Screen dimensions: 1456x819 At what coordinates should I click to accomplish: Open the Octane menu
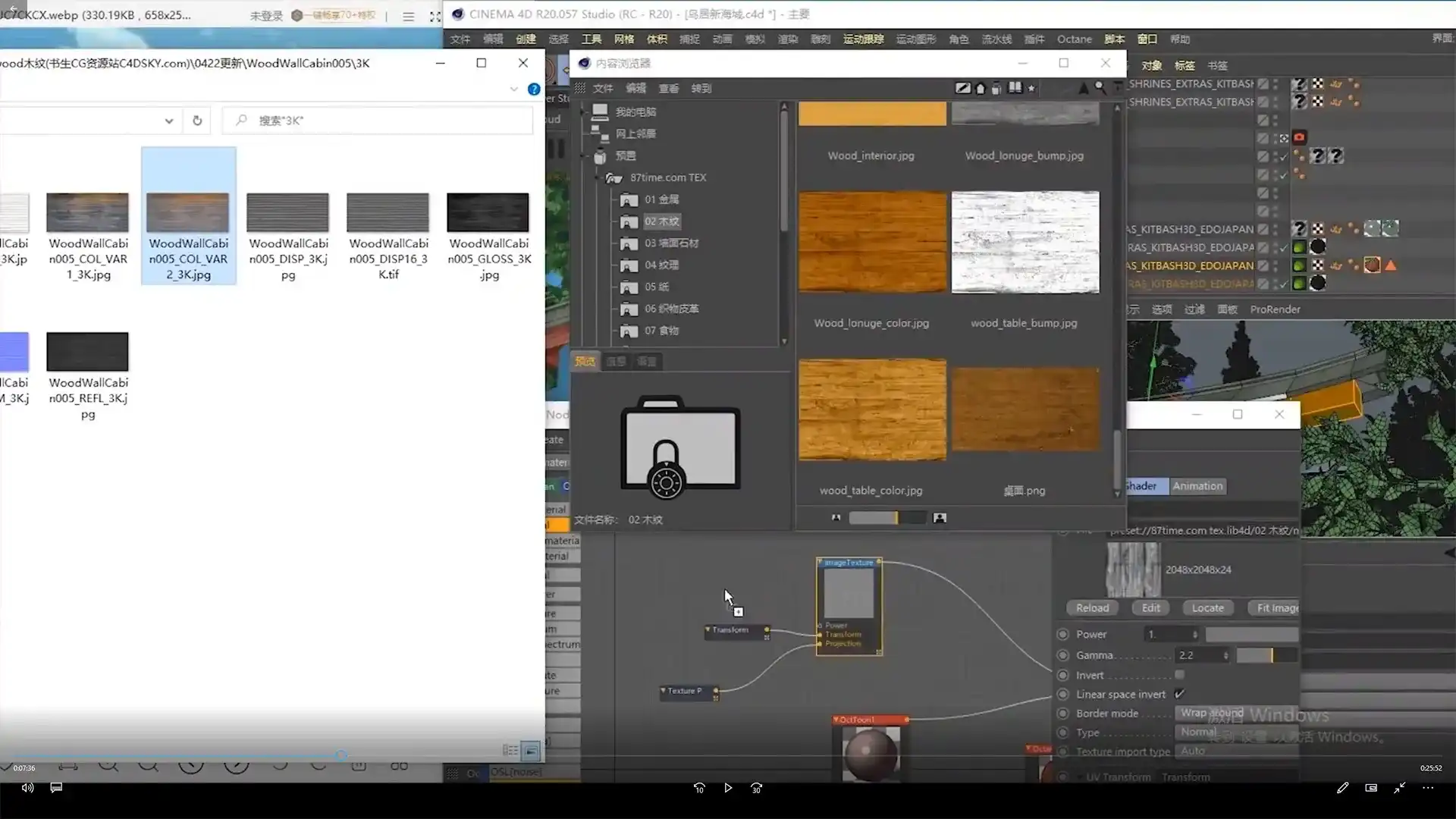pos(1074,39)
